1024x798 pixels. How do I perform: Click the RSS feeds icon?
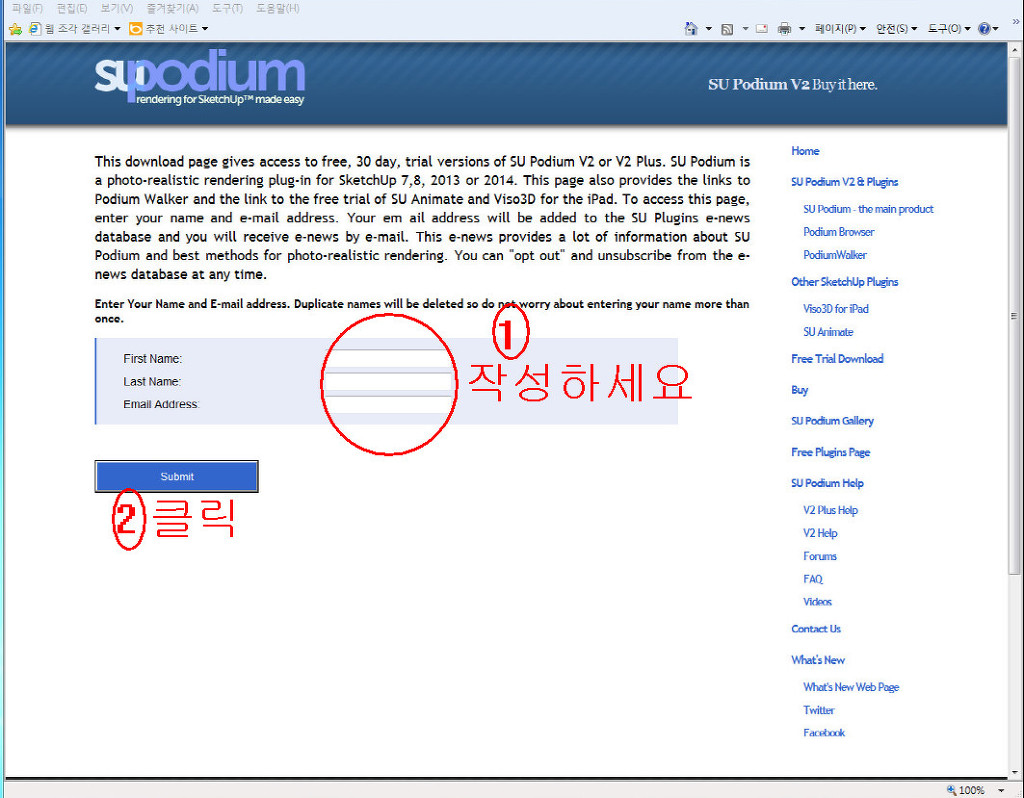click(727, 29)
